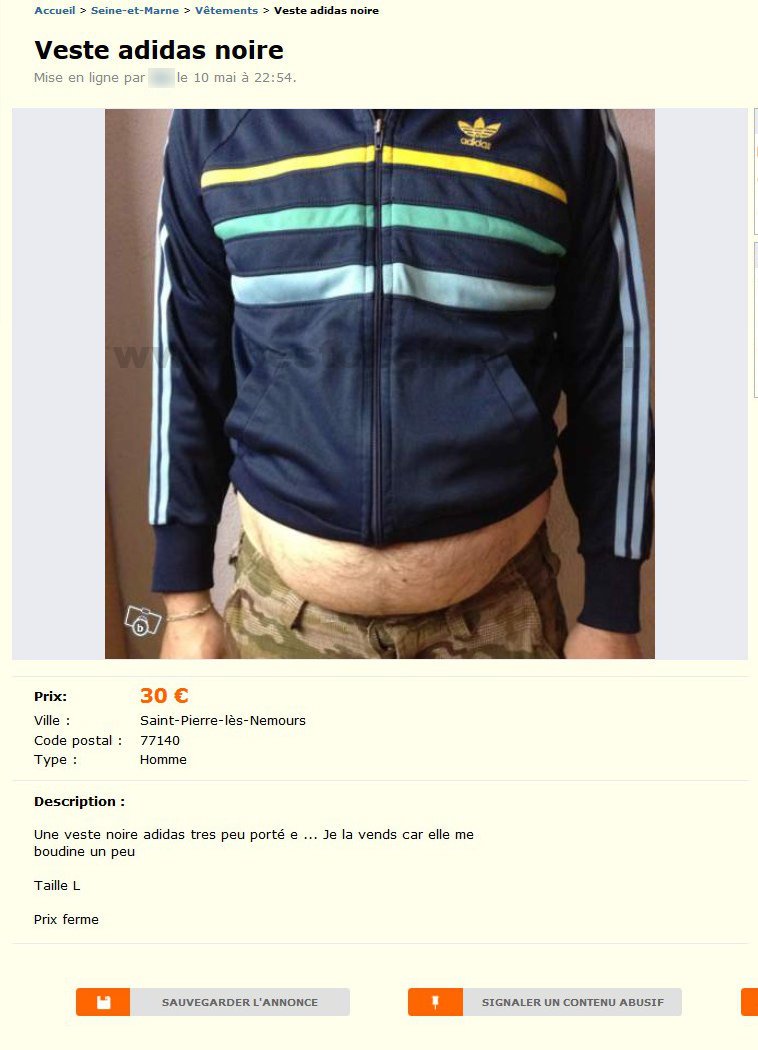Click the Taille L text
Viewport: 758px width, 1050px height.
pyautogui.click(x=57, y=885)
